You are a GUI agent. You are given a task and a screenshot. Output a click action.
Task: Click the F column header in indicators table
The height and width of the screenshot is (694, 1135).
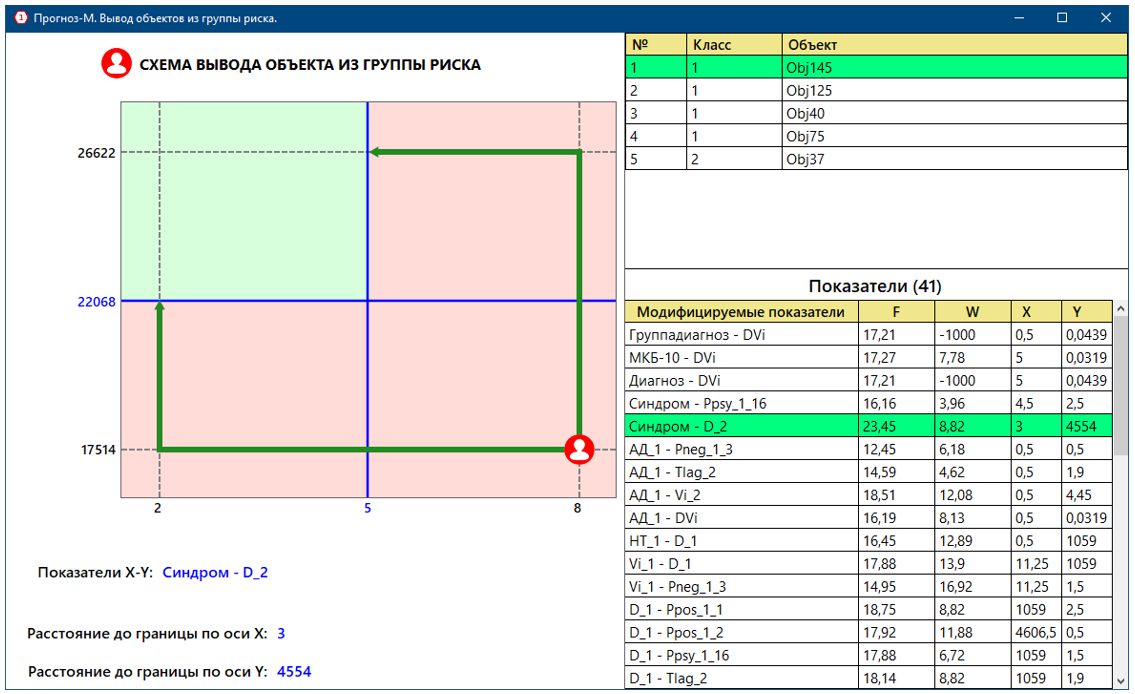pyautogui.click(x=896, y=312)
